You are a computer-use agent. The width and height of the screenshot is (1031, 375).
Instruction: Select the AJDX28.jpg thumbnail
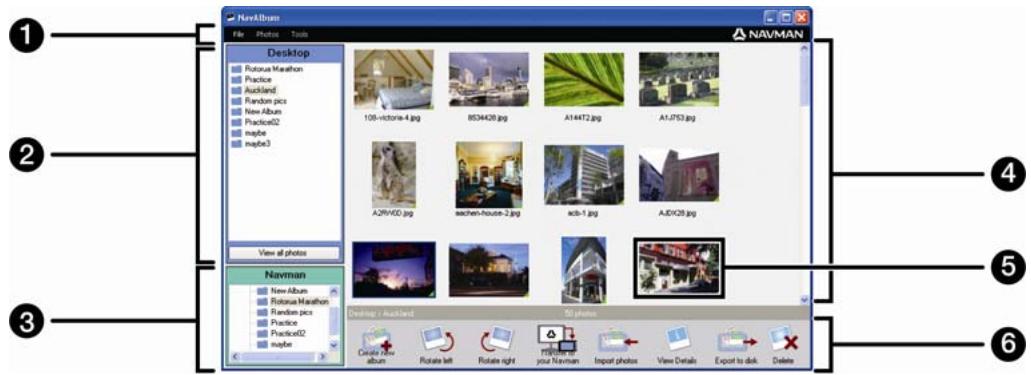pyautogui.click(x=679, y=174)
